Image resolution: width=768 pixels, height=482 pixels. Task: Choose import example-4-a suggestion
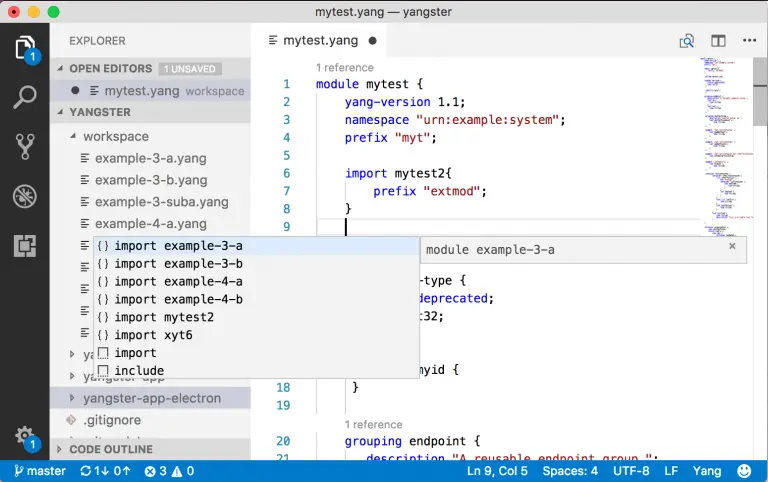[x=256, y=281]
